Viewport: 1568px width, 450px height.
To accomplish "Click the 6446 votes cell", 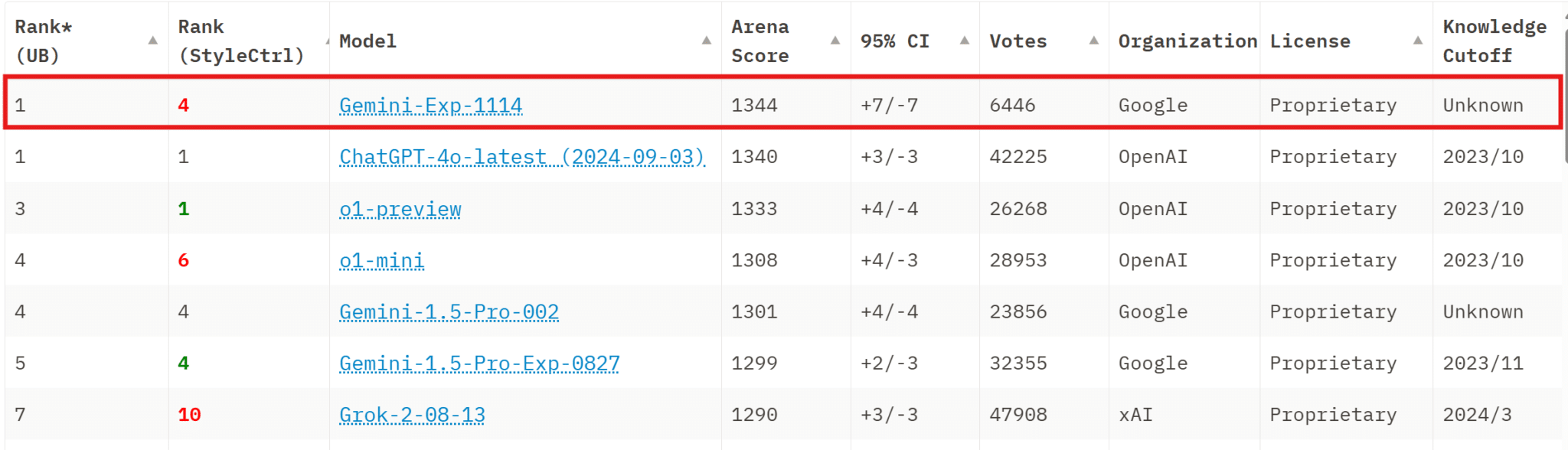I will click(x=1012, y=106).
